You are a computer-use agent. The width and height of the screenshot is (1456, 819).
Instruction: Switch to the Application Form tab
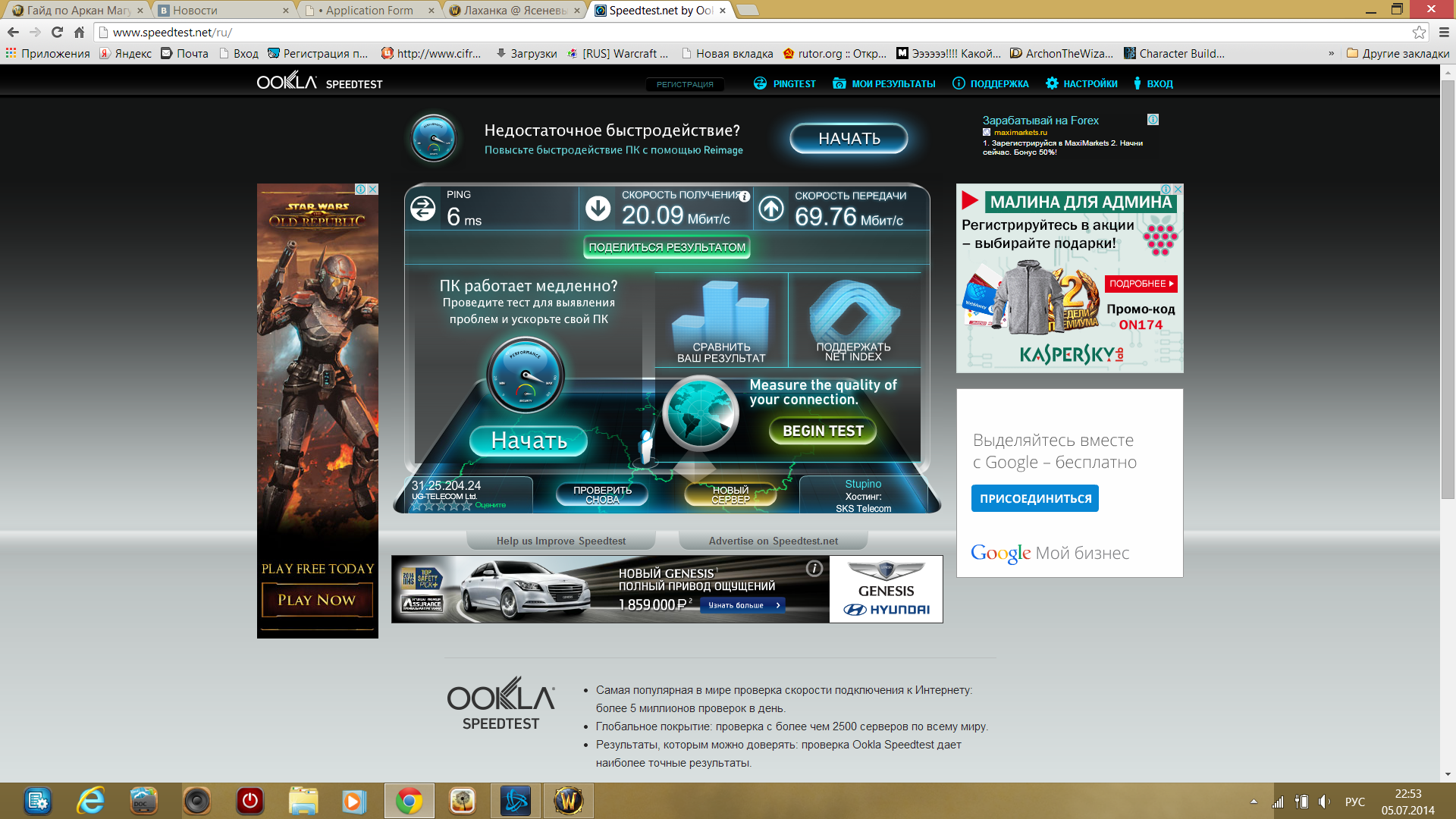click(369, 10)
